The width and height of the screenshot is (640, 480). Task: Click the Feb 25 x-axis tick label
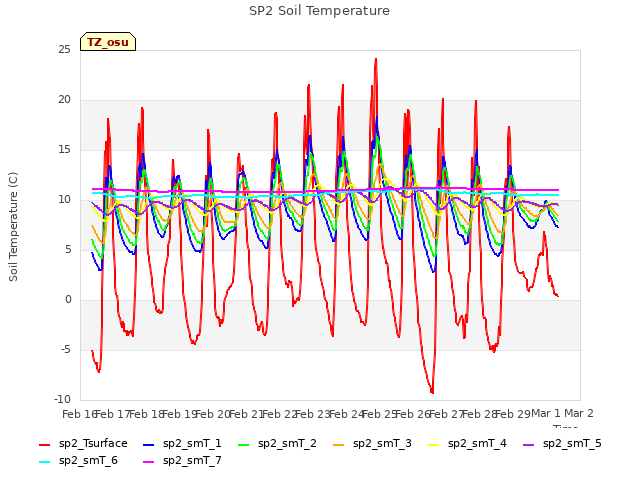pos(379,414)
